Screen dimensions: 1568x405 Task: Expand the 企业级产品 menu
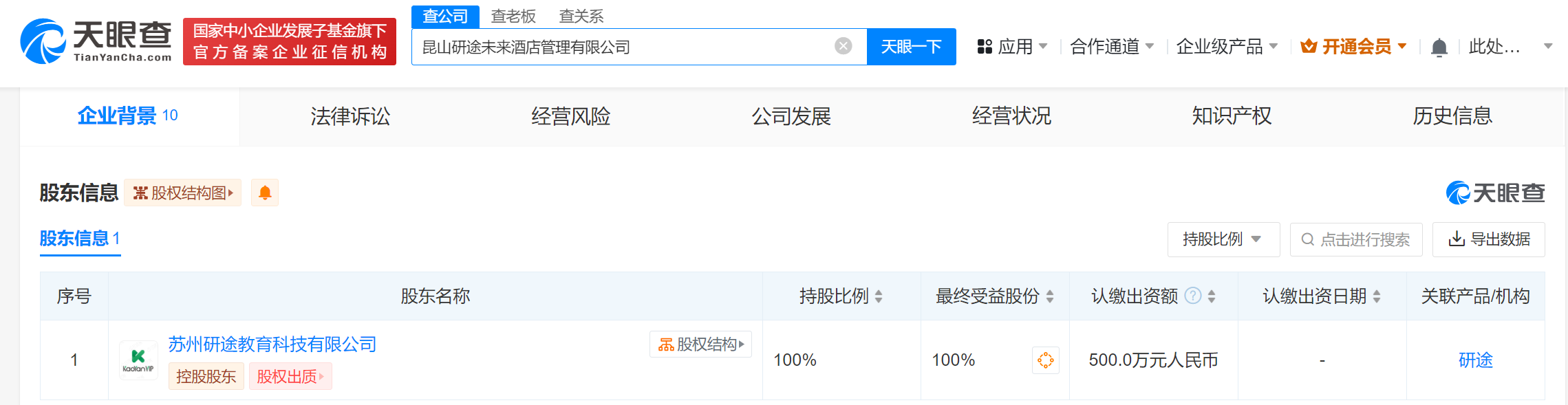click(1227, 47)
